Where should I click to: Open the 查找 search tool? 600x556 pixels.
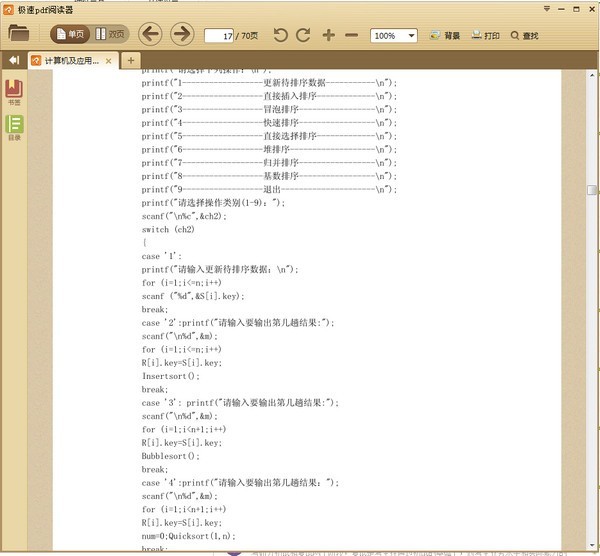click(524, 36)
